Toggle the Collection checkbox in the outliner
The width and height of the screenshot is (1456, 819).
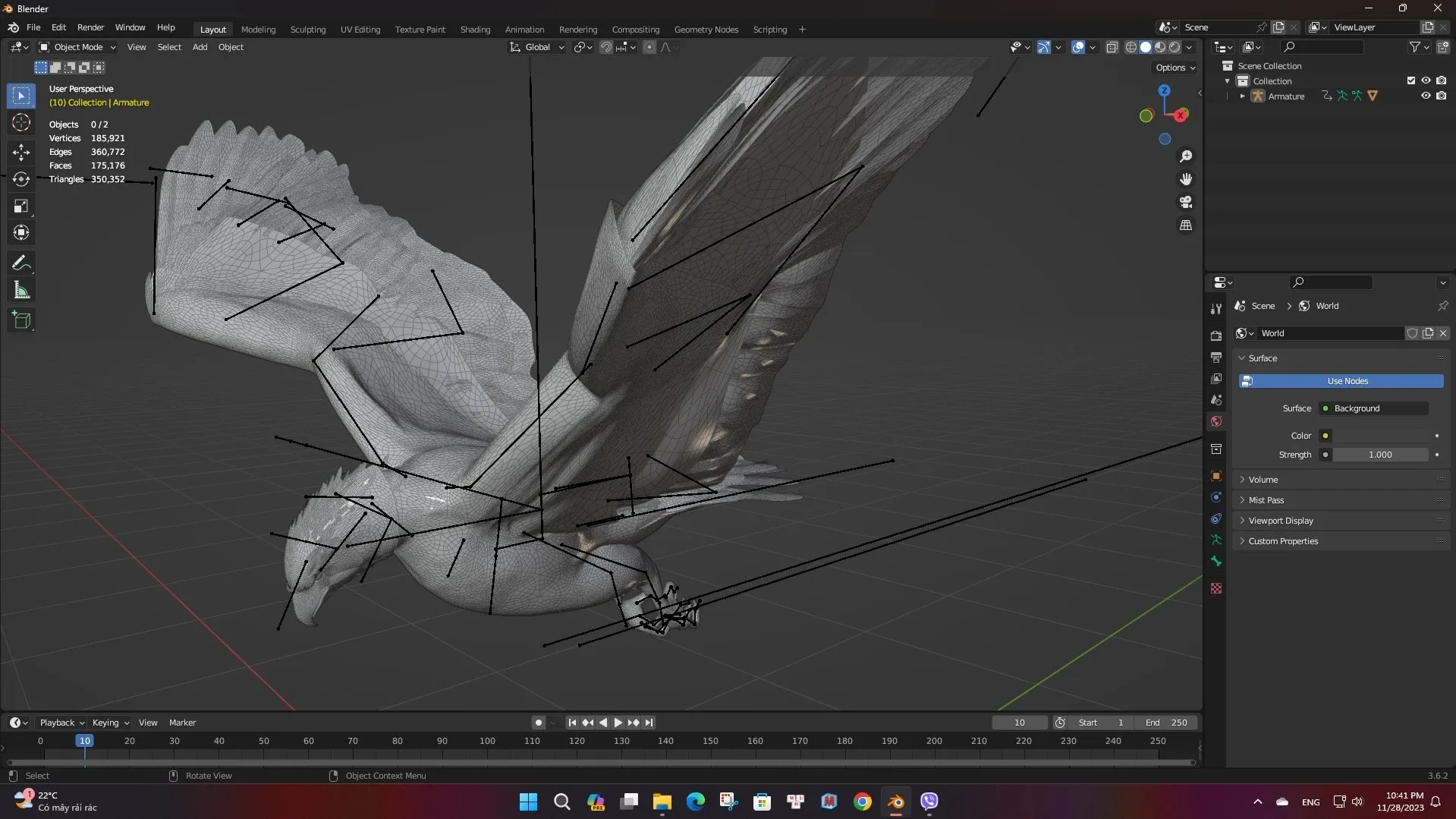(1410, 80)
